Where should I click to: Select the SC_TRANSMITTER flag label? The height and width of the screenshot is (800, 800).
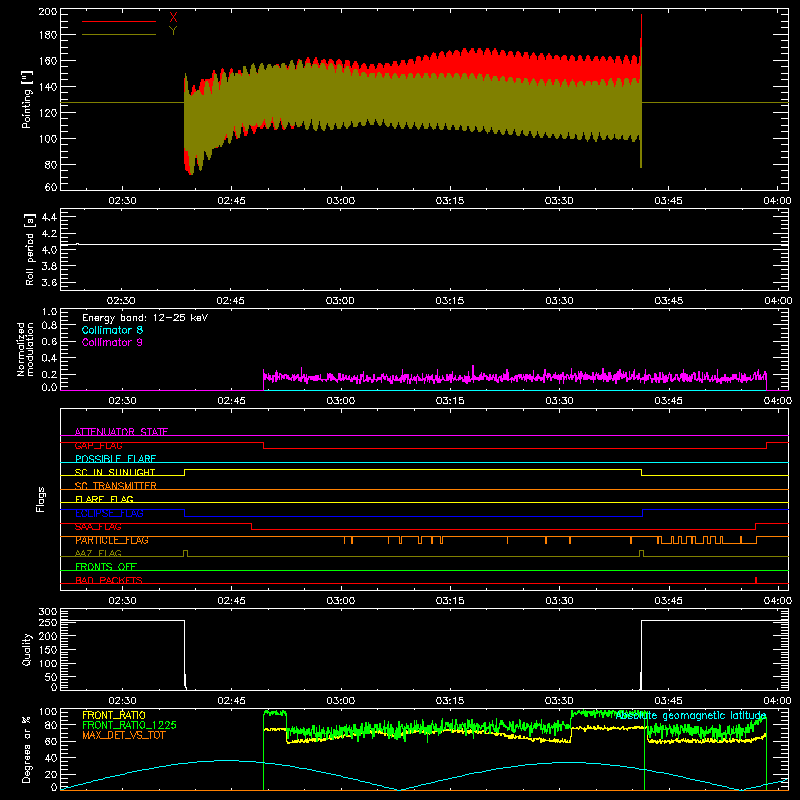click(116, 486)
